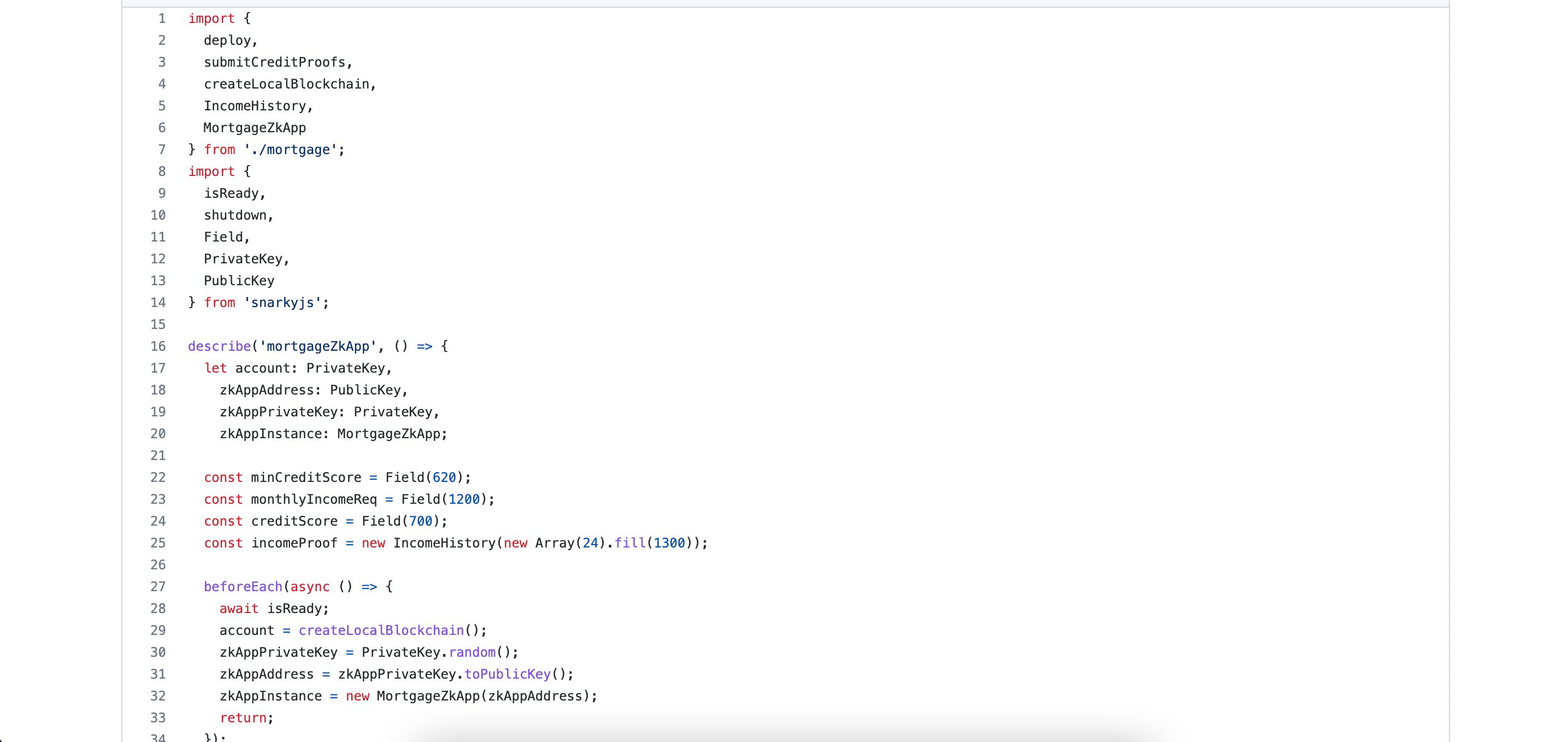The image size is (1568, 742).
Task: Click 'monthlyIncomeReq' variable name
Action: tap(314, 499)
